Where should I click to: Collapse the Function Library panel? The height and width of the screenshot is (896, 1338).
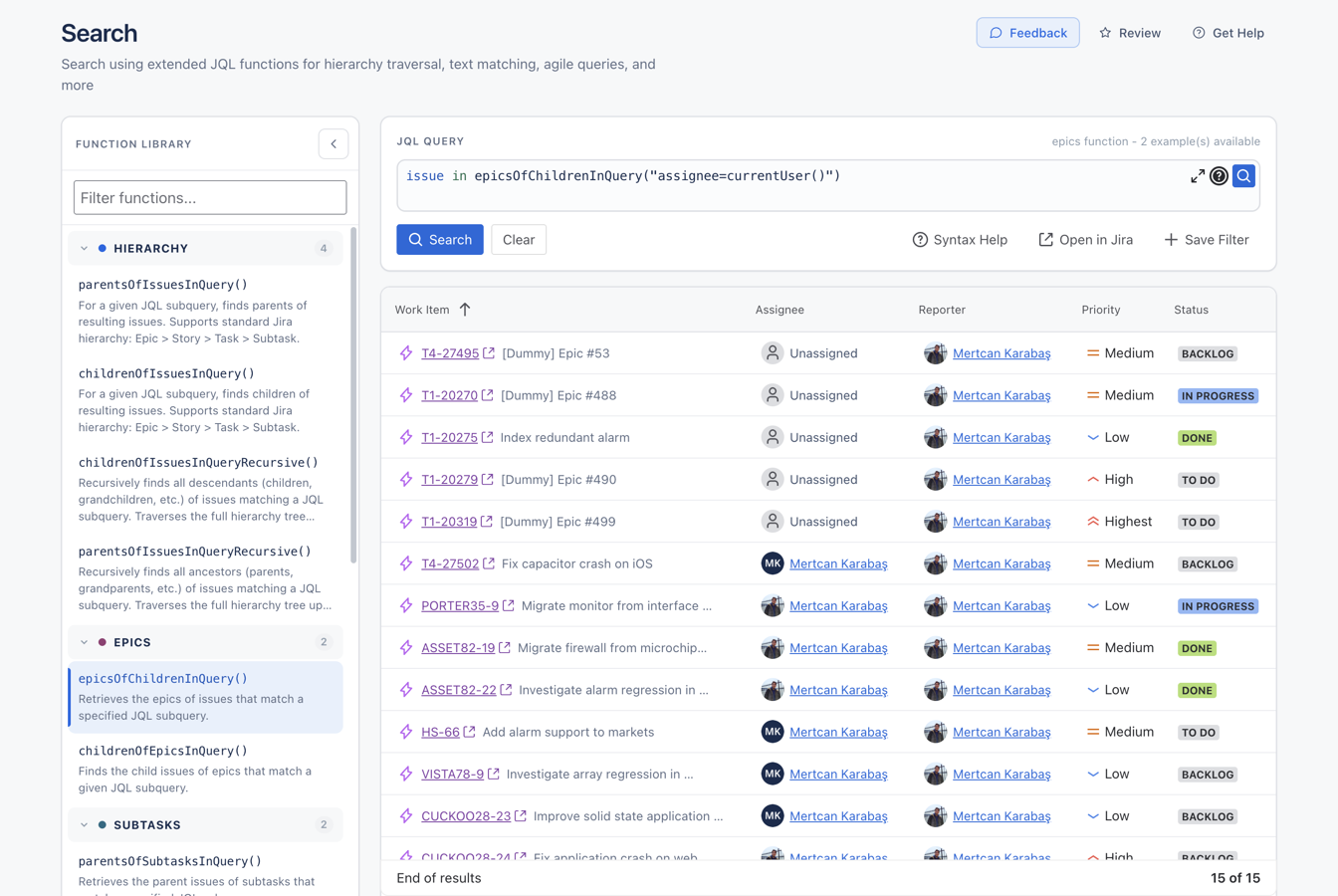click(334, 144)
